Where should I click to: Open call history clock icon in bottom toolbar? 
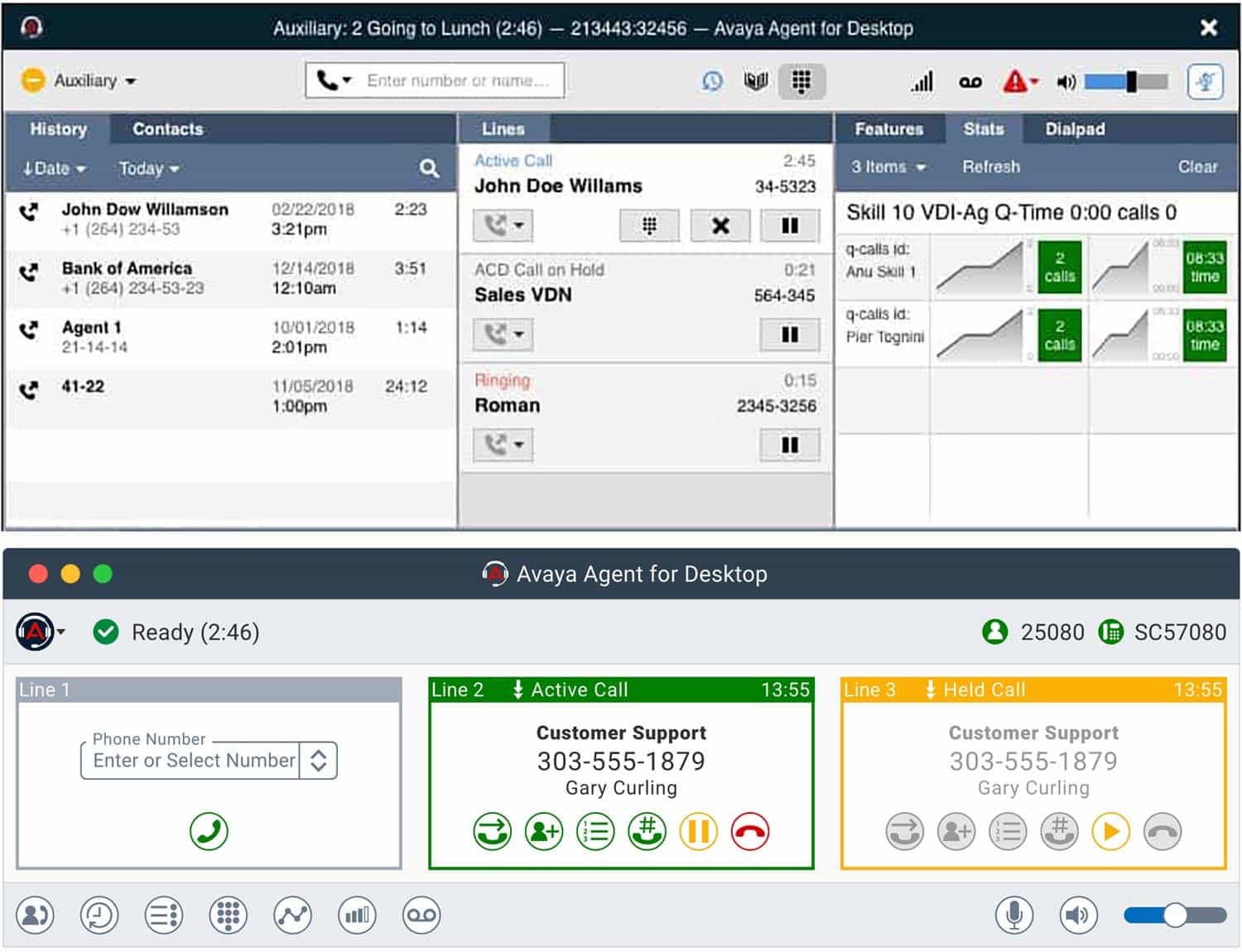tap(99, 916)
